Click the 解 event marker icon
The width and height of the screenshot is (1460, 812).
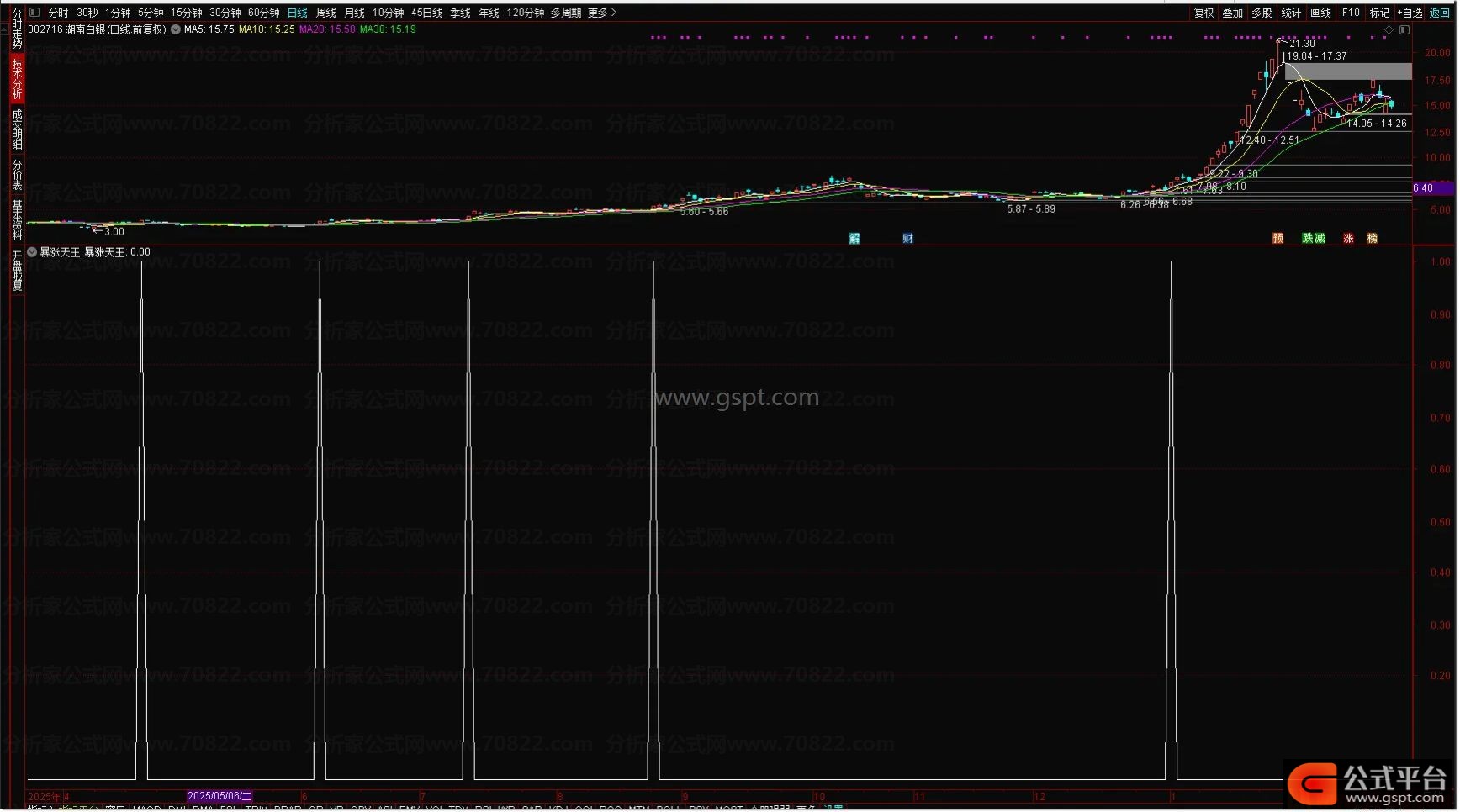(x=854, y=239)
